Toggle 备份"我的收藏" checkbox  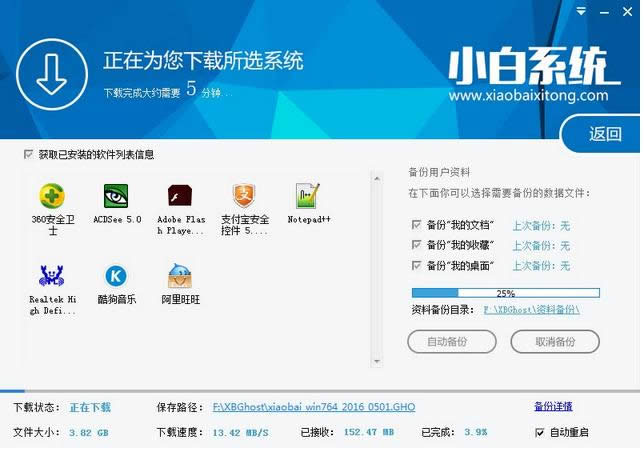point(416,245)
